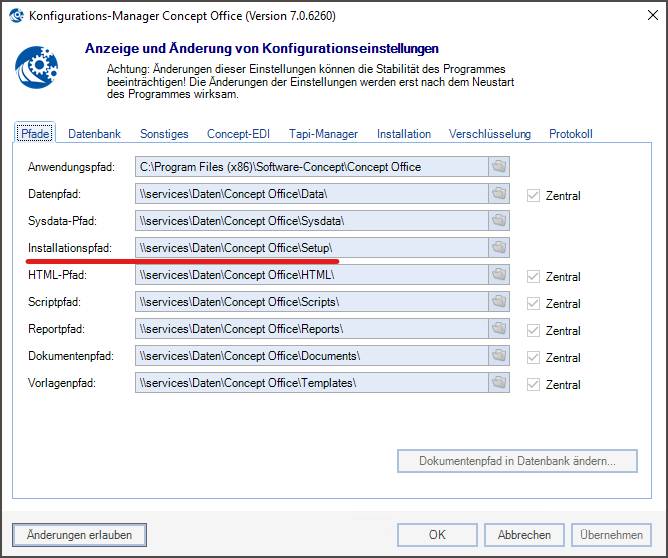Browse folder for Scriptpfad
668x558 pixels.
pos(499,302)
